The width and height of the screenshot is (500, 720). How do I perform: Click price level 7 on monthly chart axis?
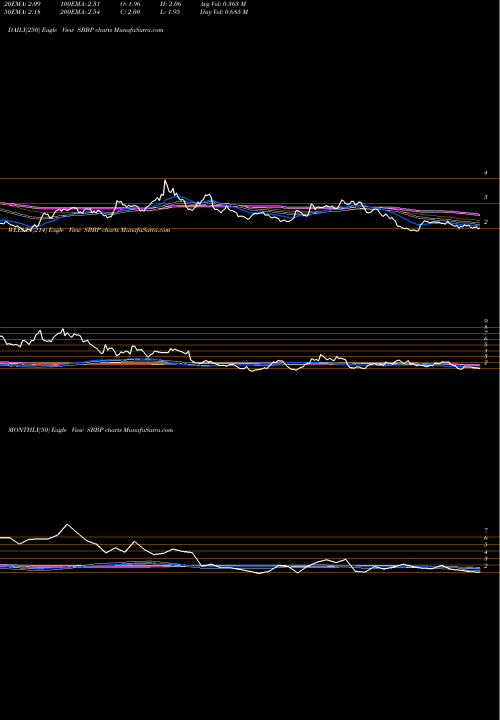click(486, 530)
